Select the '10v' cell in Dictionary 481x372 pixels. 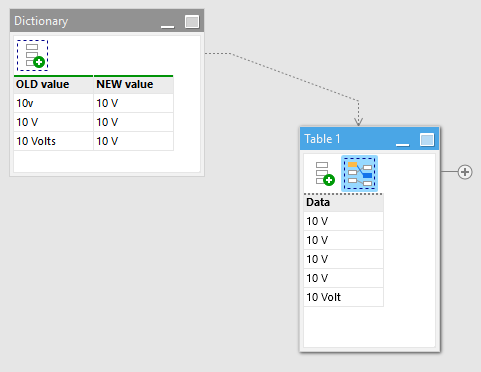click(x=53, y=103)
